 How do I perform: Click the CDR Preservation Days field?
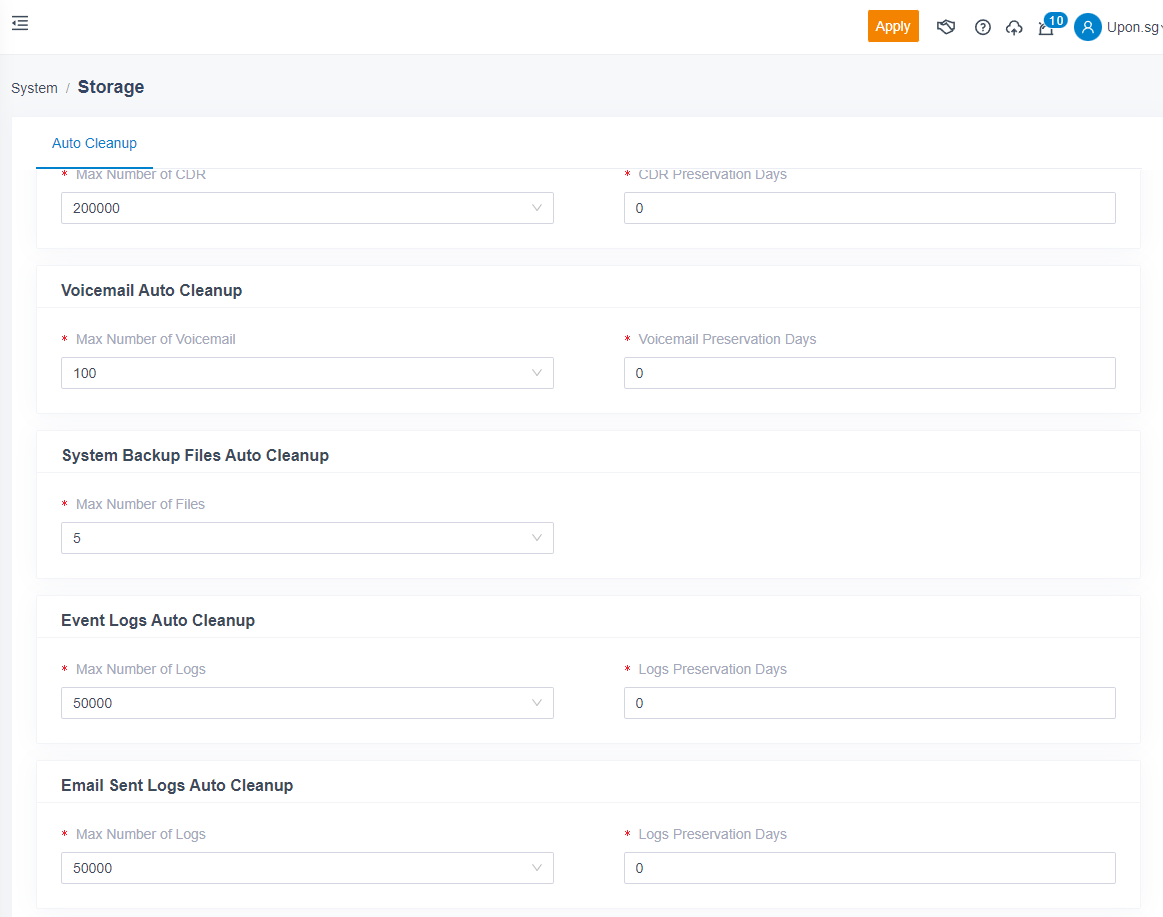point(869,208)
